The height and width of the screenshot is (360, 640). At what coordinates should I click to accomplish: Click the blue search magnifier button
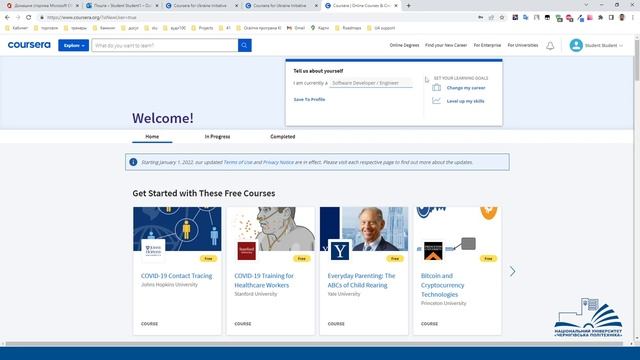coord(244,45)
